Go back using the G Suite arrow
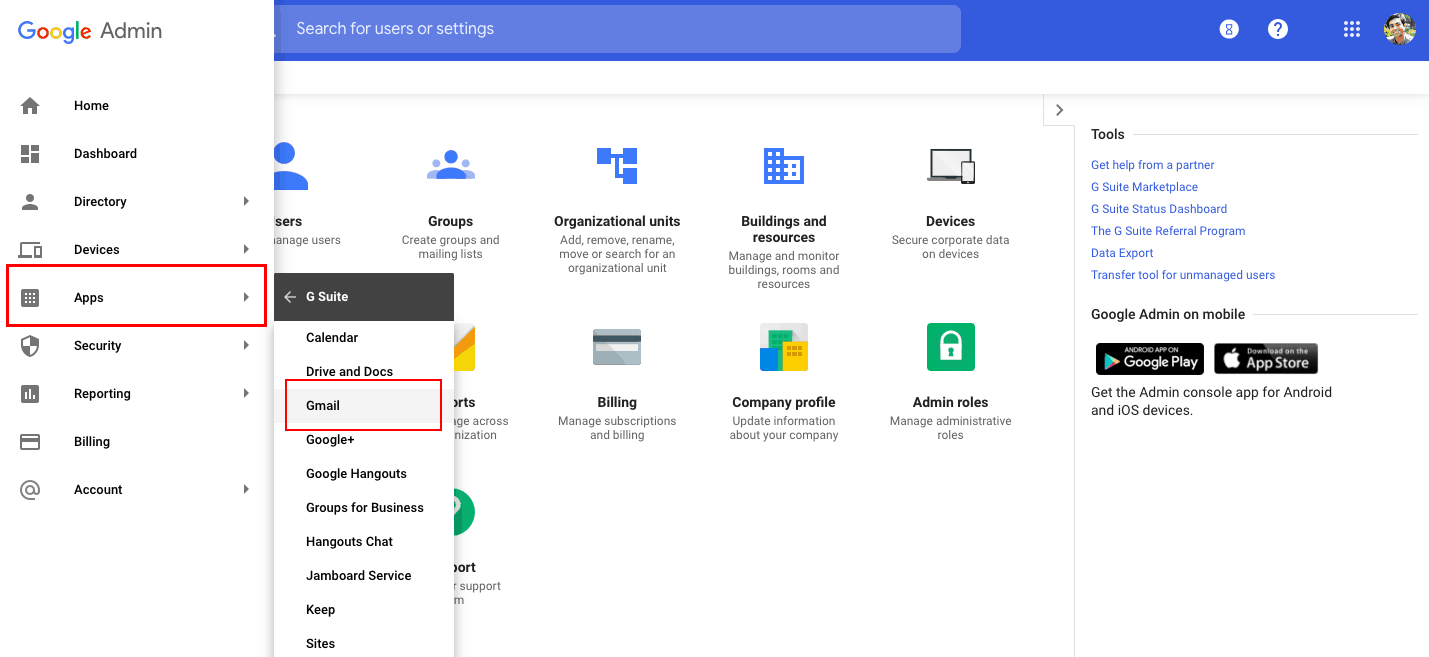This screenshot has height=657, width=1429. point(290,296)
